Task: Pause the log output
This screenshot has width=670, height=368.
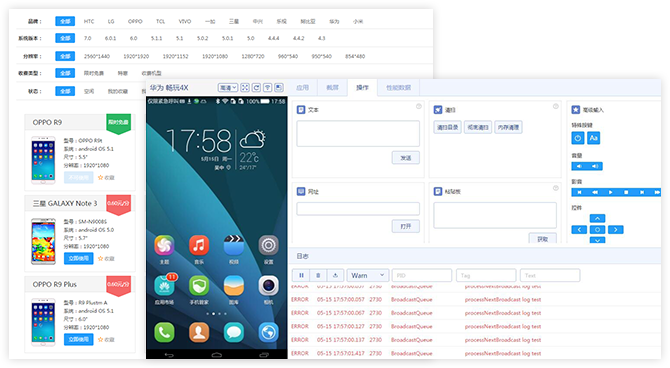Action: coord(301,275)
